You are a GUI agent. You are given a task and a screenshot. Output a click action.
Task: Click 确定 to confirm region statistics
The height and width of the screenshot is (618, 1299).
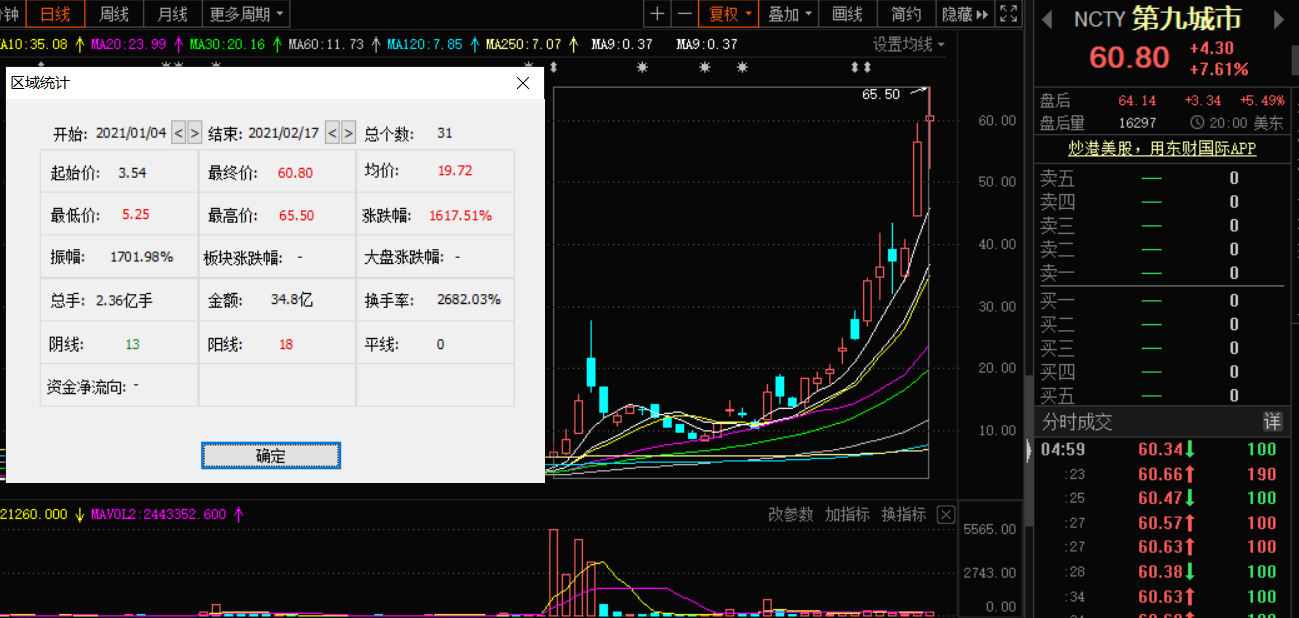click(270, 455)
